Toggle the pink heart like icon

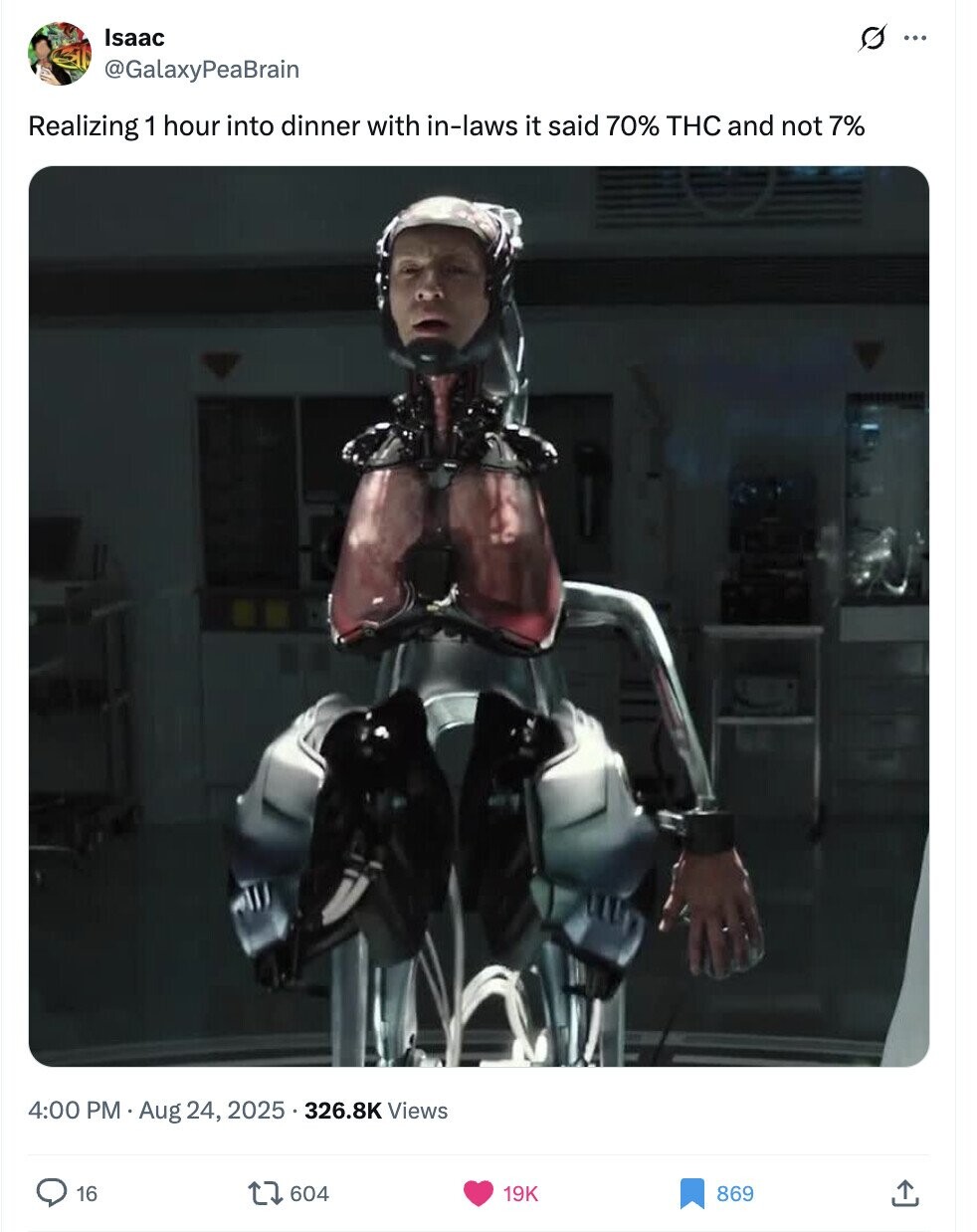[480, 1193]
